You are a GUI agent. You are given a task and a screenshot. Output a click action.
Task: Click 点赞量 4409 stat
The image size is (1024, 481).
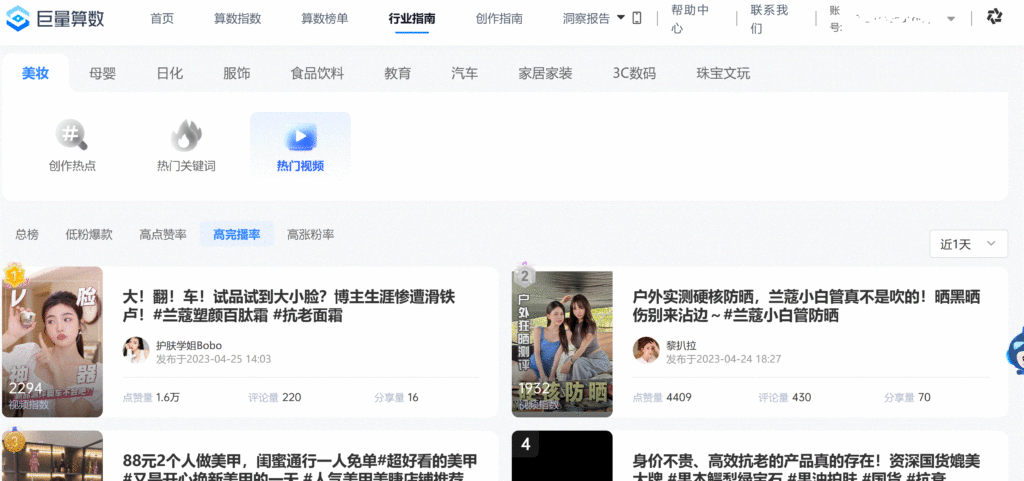(662, 397)
